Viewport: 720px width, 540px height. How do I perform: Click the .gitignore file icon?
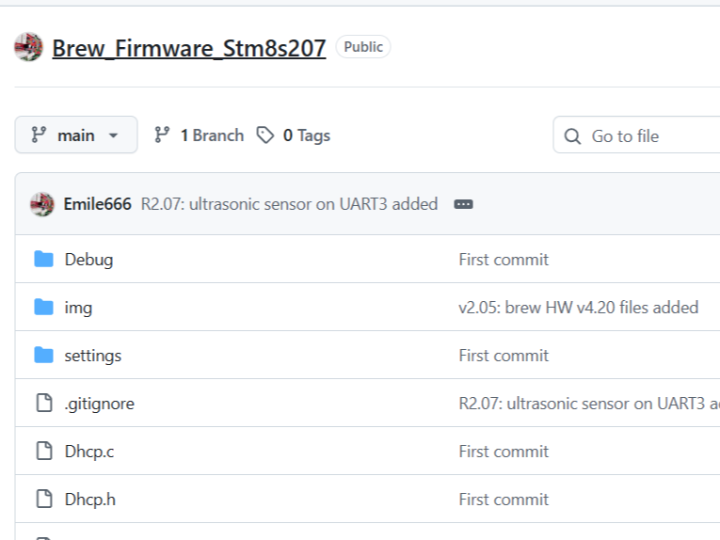44,403
